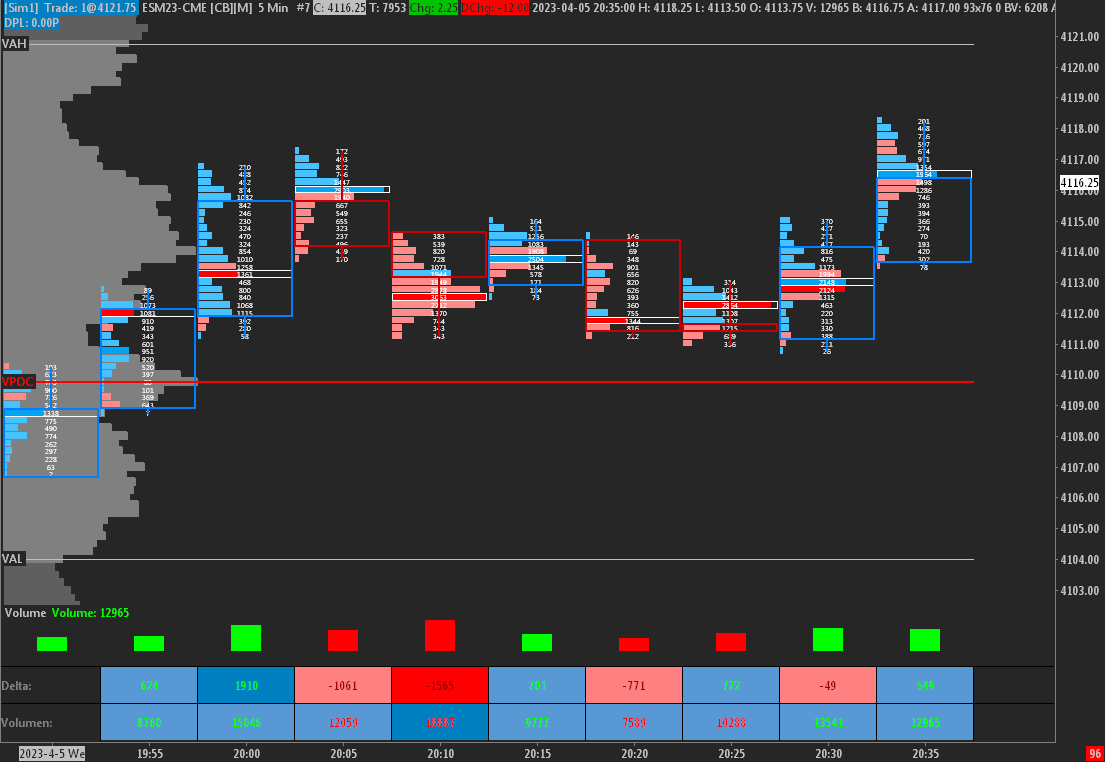Click the delta cell showing 549
The image size is (1105, 762).
(x=925, y=685)
